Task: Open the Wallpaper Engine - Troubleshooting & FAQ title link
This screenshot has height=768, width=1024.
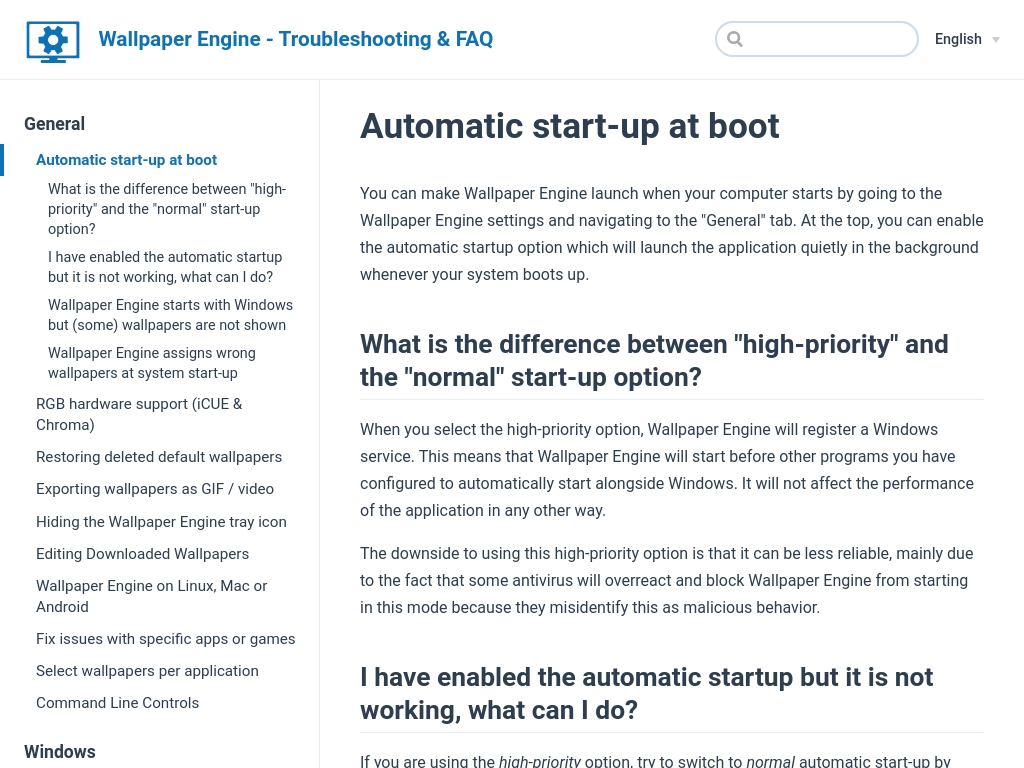Action: point(295,39)
